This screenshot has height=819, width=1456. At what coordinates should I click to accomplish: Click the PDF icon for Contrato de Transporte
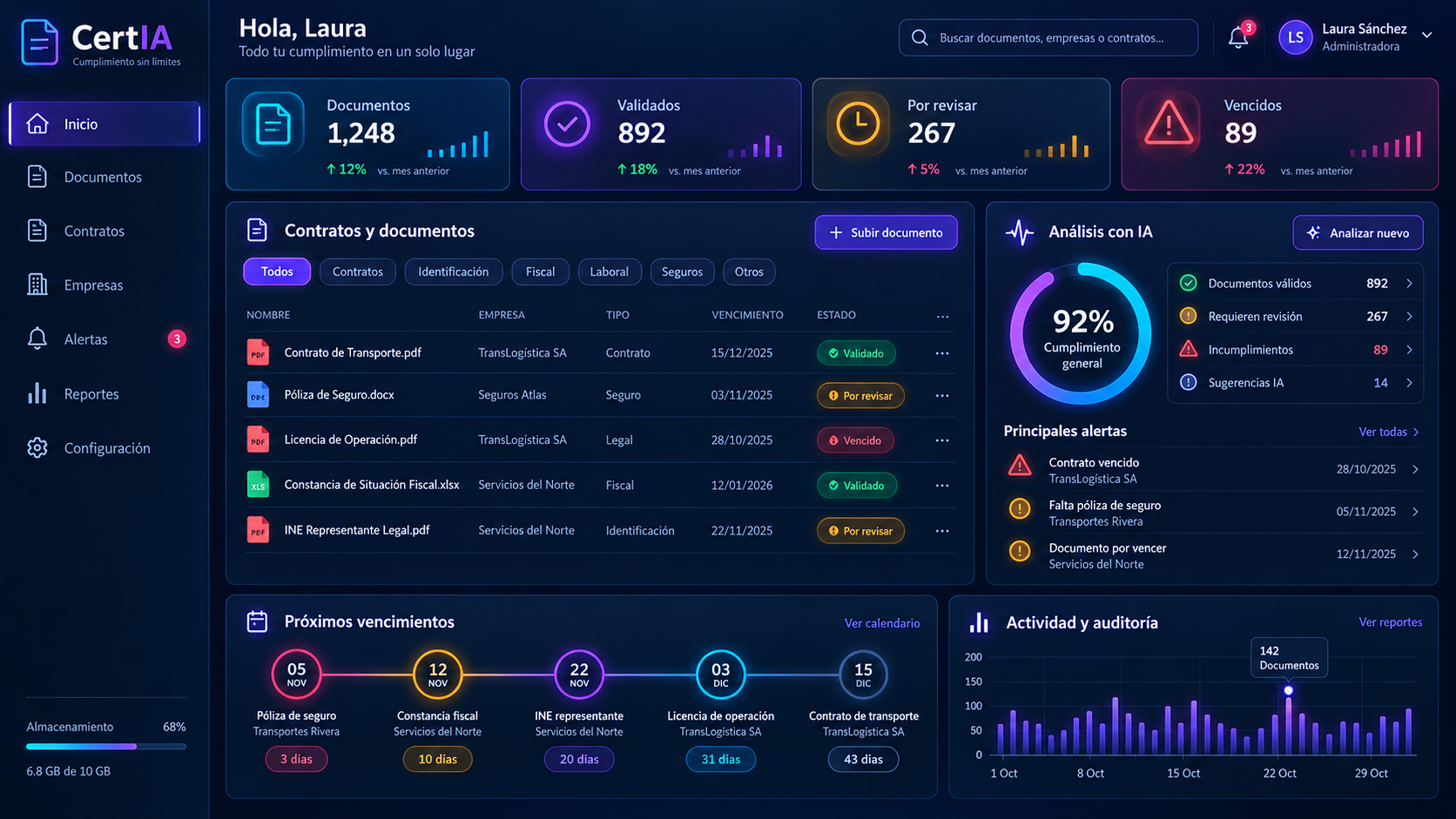tap(258, 352)
